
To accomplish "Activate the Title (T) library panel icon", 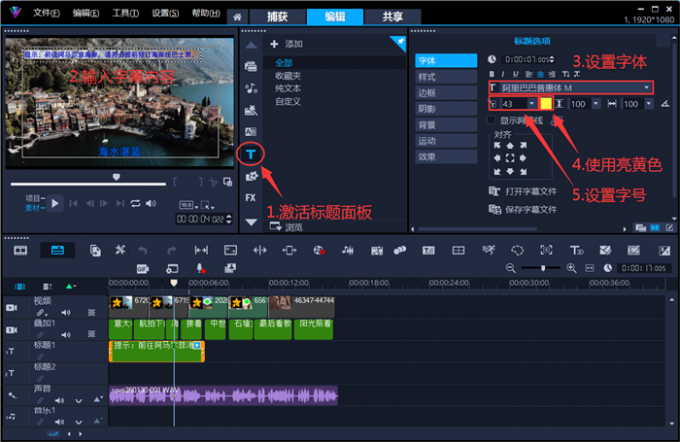I will 251,154.
